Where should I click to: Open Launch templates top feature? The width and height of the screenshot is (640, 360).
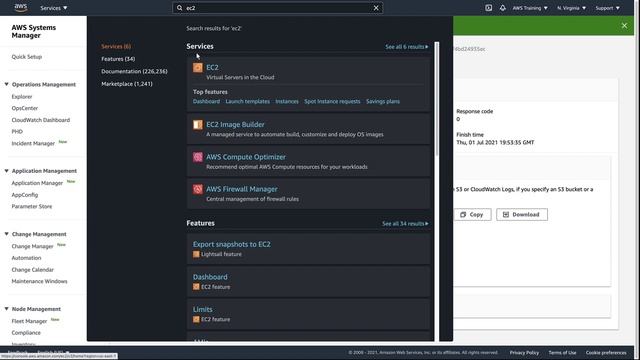[x=247, y=101]
